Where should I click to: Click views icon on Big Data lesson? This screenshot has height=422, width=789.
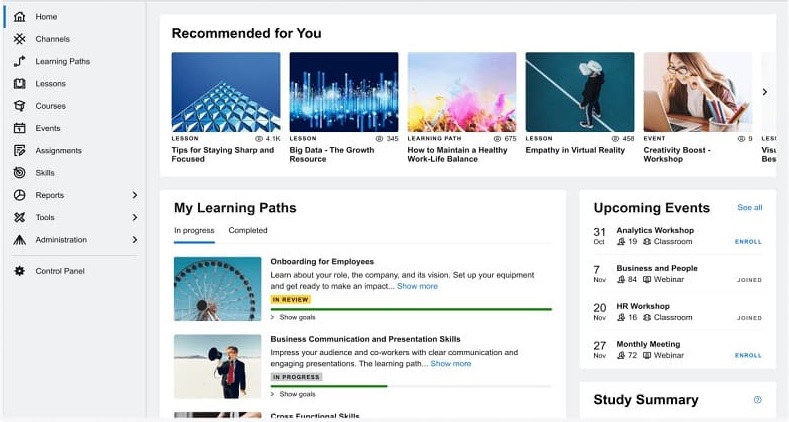coord(379,139)
